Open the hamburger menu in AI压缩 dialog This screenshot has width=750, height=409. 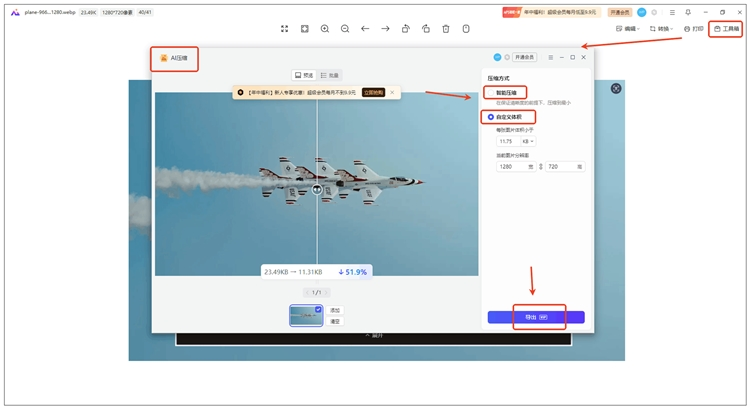tap(551, 57)
